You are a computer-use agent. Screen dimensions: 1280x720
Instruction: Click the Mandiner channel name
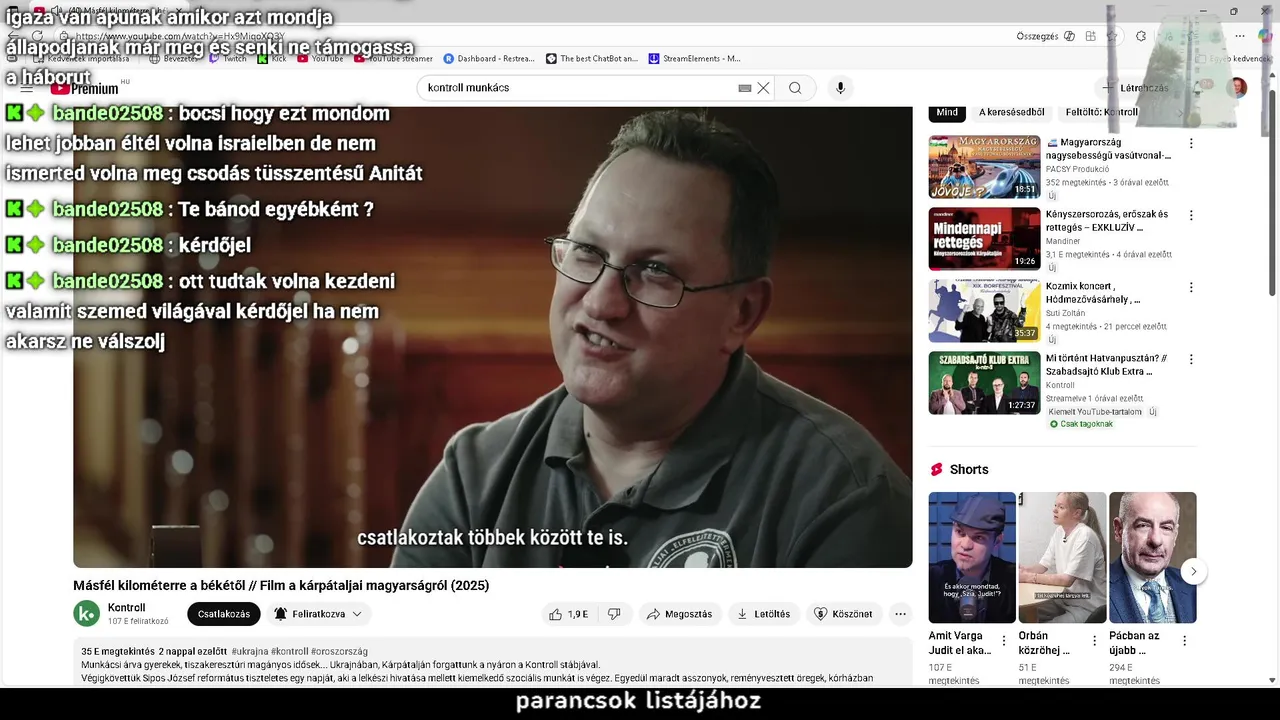tap(1063, 241)
